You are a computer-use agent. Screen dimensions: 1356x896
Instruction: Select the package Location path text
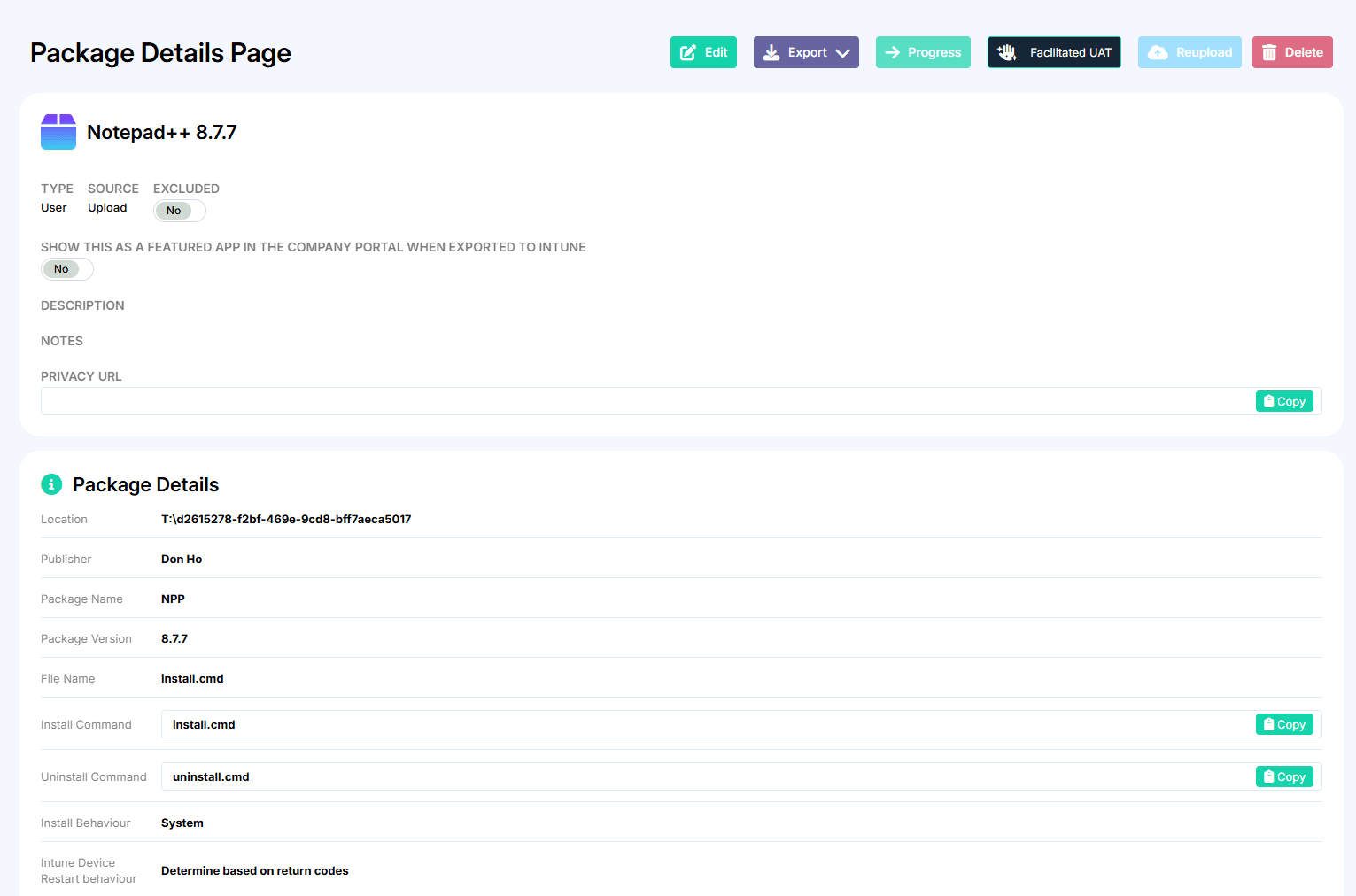pos(286,520)
